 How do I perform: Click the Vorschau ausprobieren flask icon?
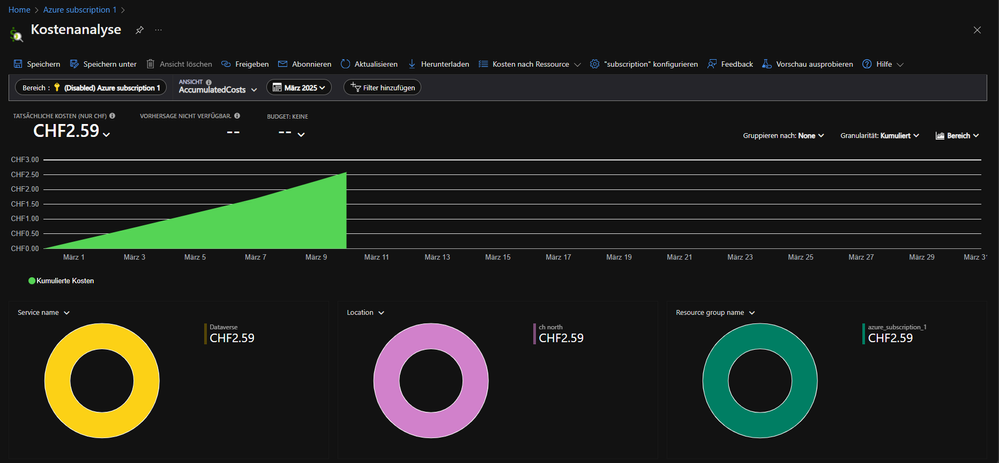click(766, 64)
